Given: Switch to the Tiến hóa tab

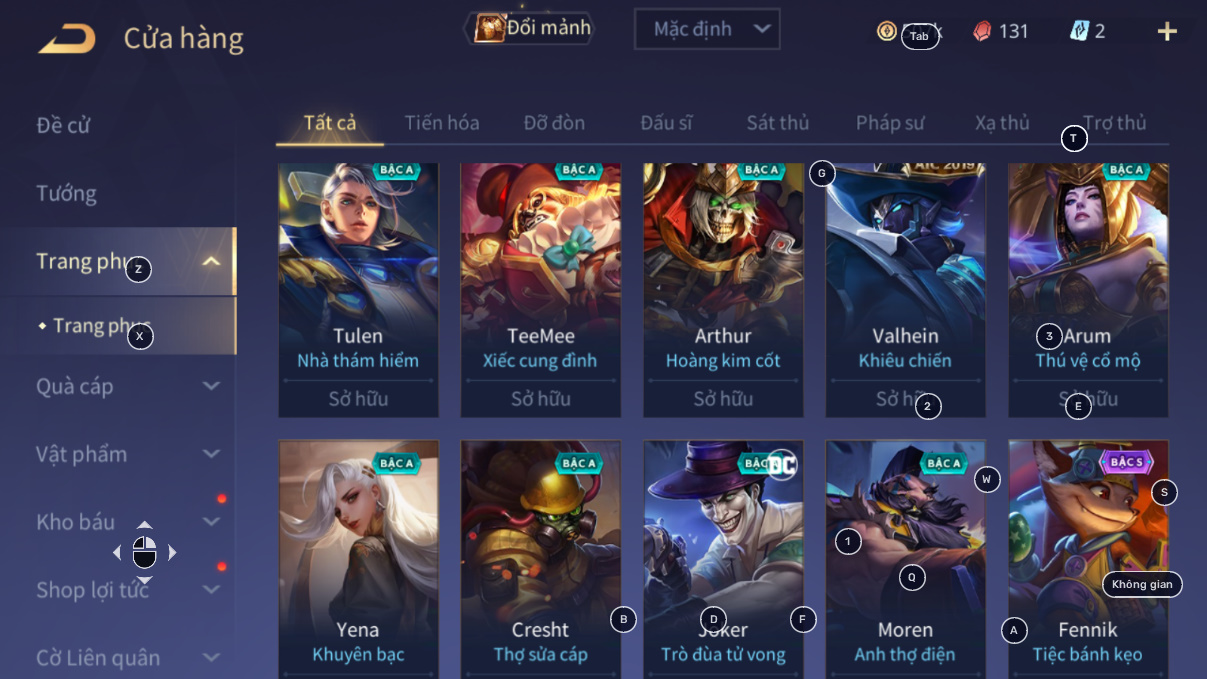Looking at the screenshot, I should click(442, 123).
